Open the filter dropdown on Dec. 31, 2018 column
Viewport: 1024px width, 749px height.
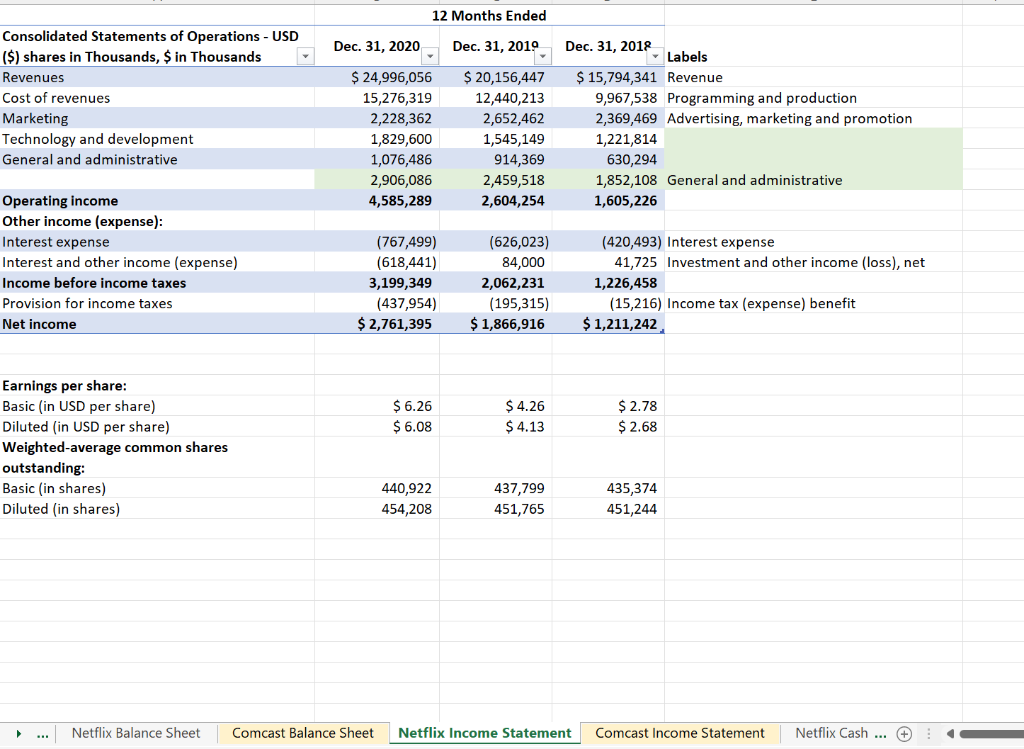point(657,56)
